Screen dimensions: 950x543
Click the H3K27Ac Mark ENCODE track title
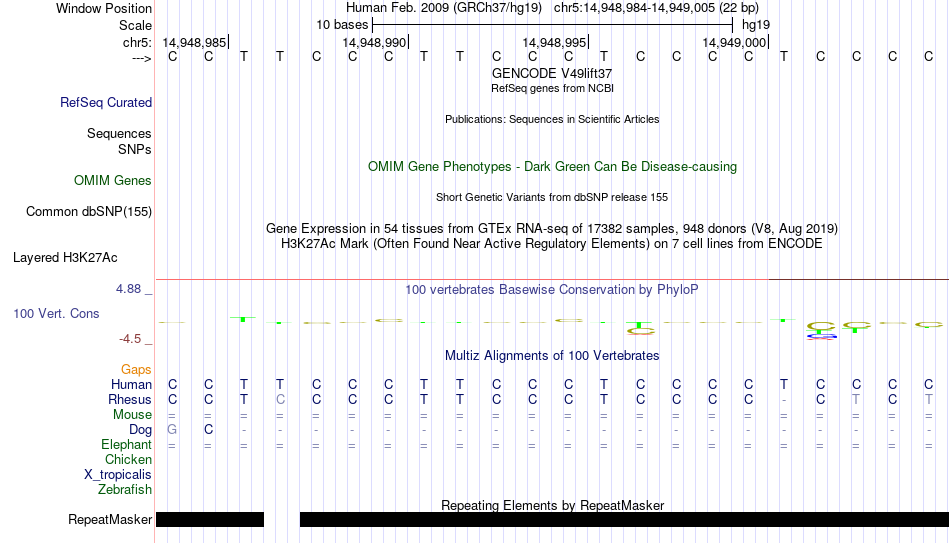tap(552, 244)
